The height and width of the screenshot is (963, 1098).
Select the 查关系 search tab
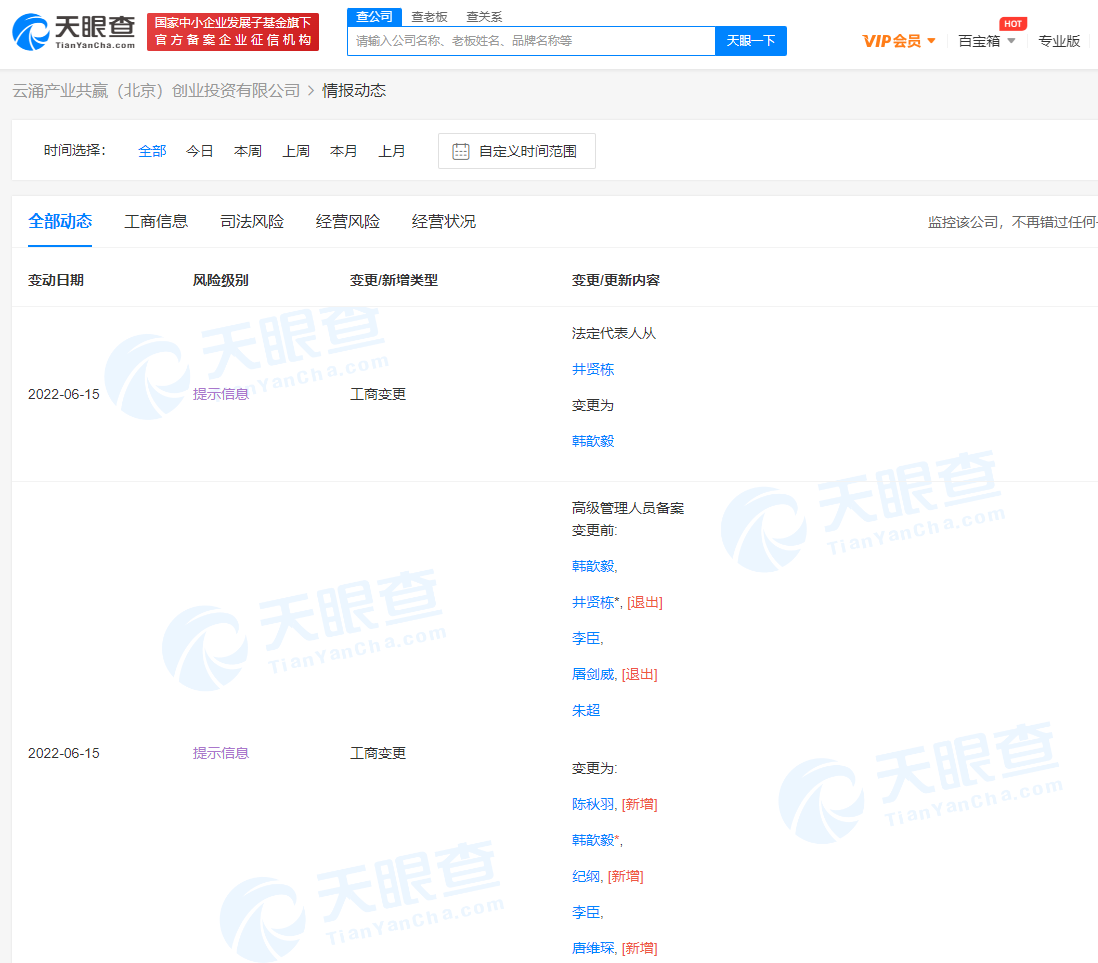coord(484,17)
